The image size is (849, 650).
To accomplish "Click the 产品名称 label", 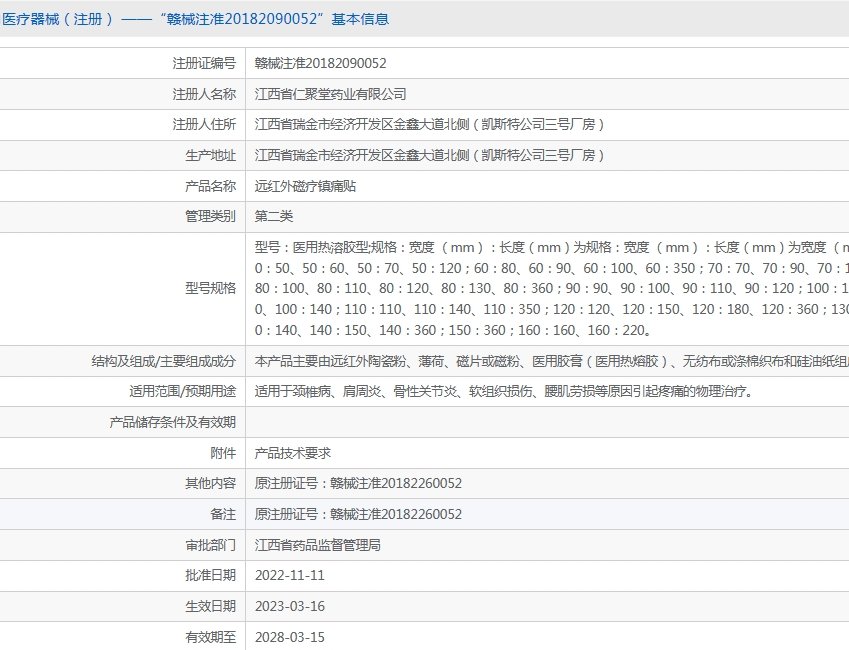I will pos(211,186).
